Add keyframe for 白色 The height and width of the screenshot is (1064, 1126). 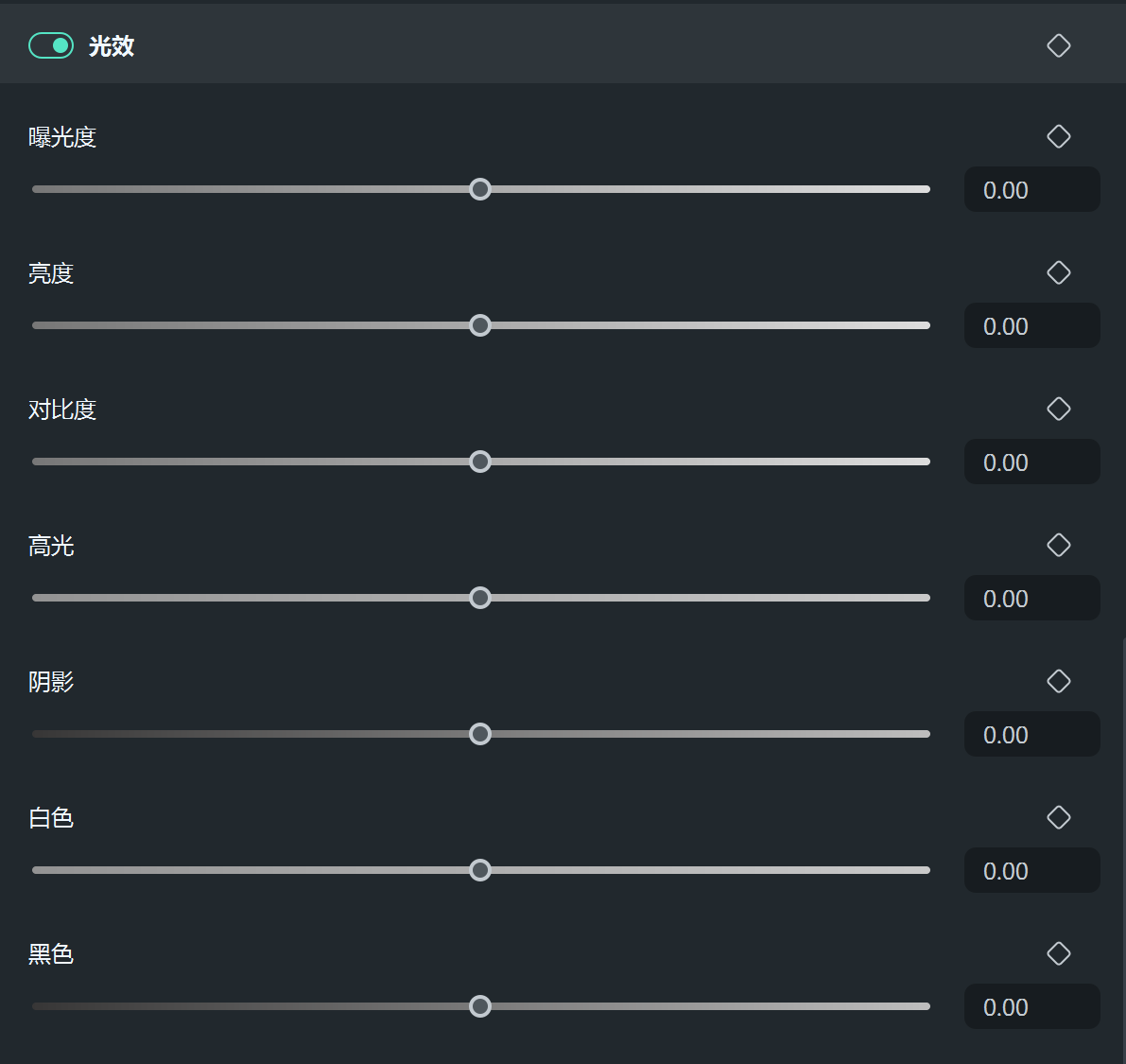(1059, 817)
